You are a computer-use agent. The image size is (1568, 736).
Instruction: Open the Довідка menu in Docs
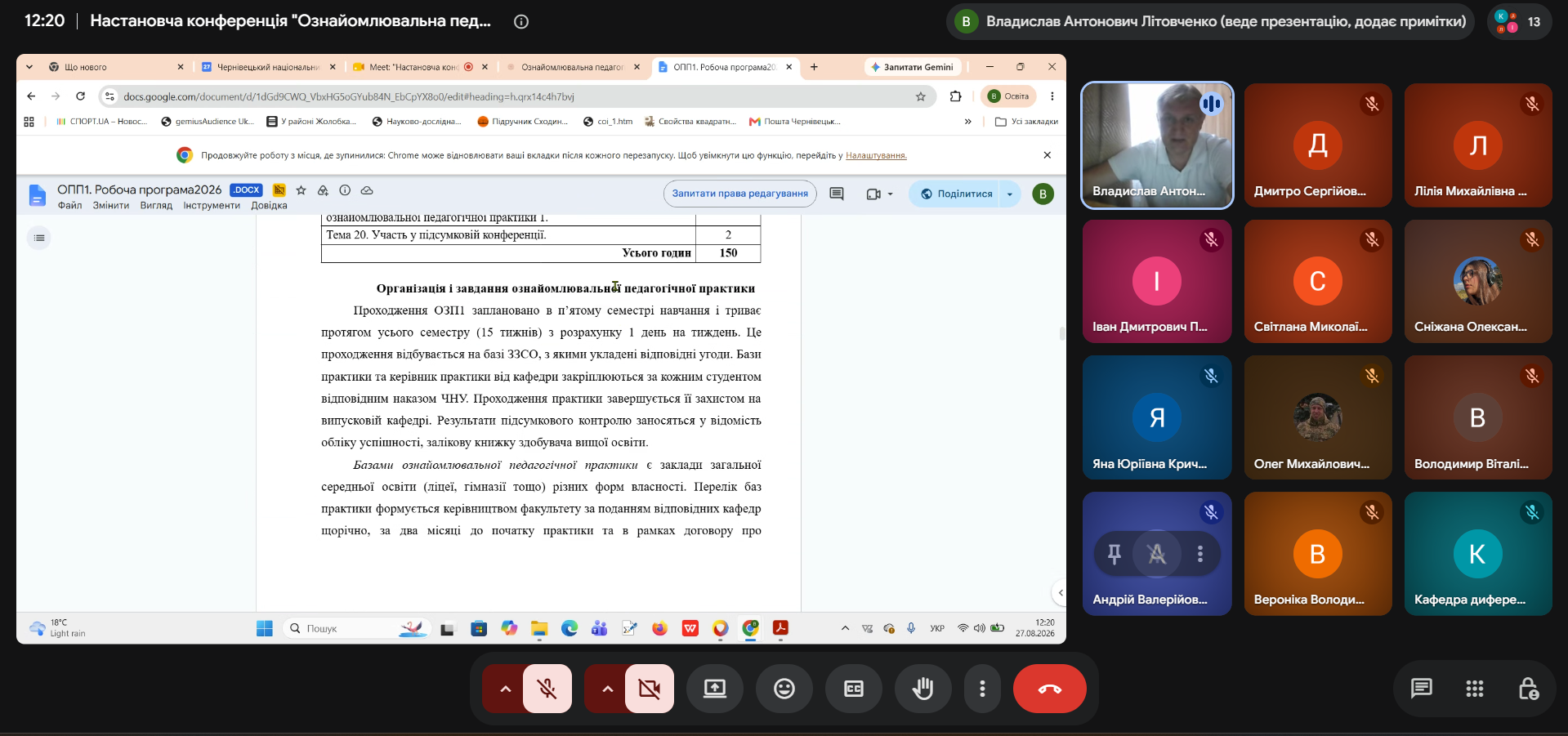pyautogui.click(x=269, y=205)
